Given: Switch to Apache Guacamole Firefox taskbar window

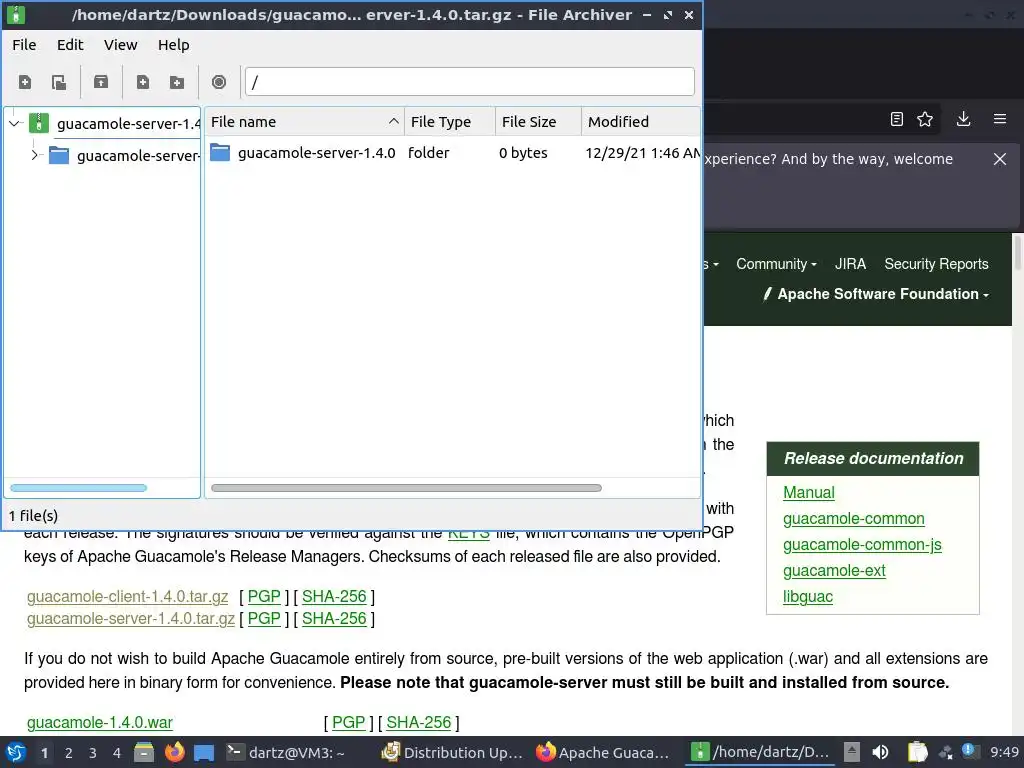Looking at the screenshot, I should click(x=603, y=752).
